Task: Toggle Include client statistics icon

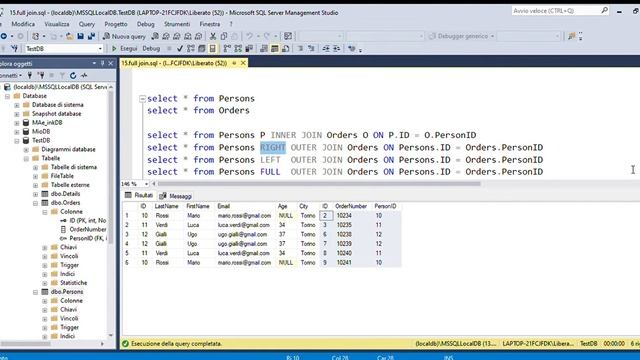Action: pyautogui.click(x=249, y=49)
